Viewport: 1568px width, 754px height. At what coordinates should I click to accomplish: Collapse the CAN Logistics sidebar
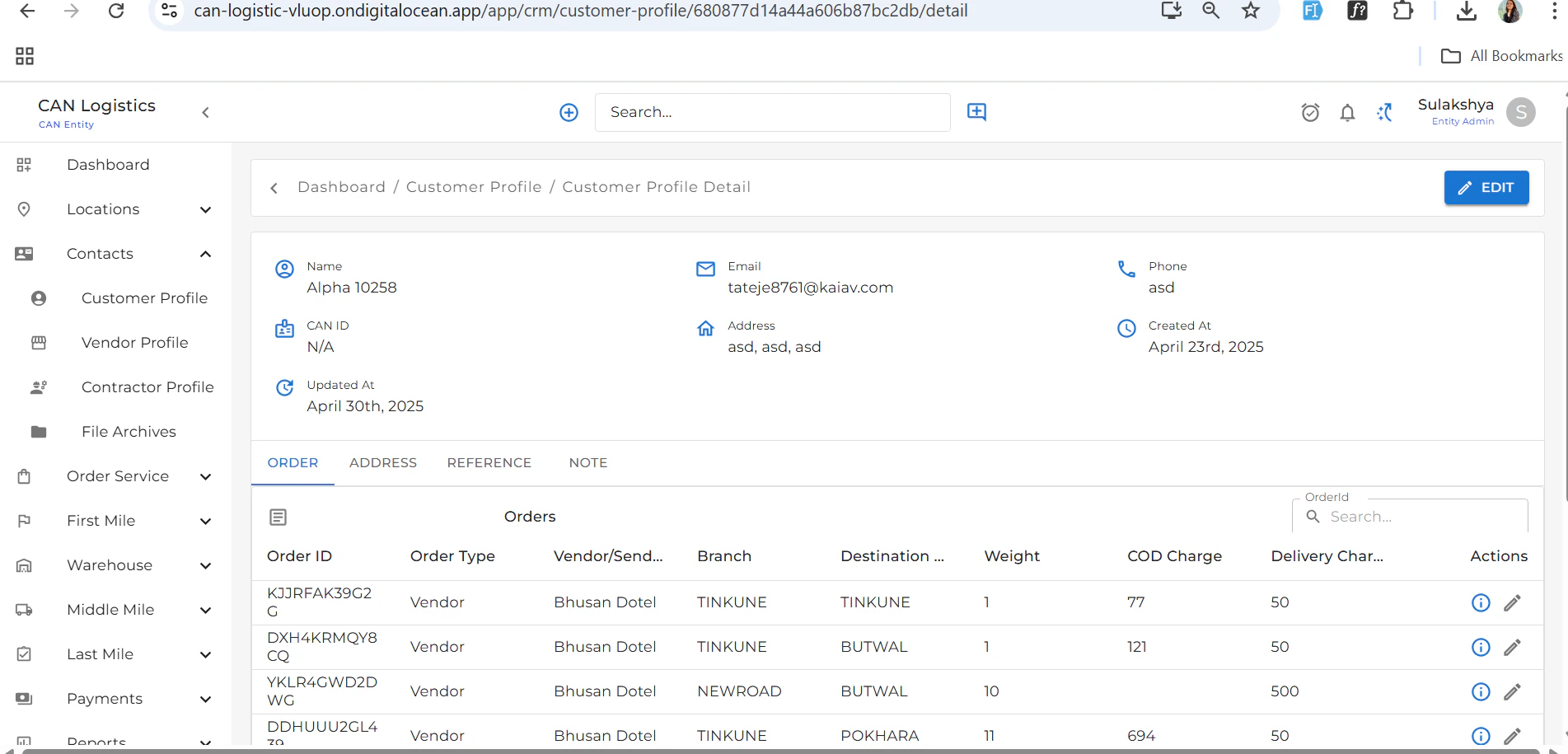pos(205,112)
